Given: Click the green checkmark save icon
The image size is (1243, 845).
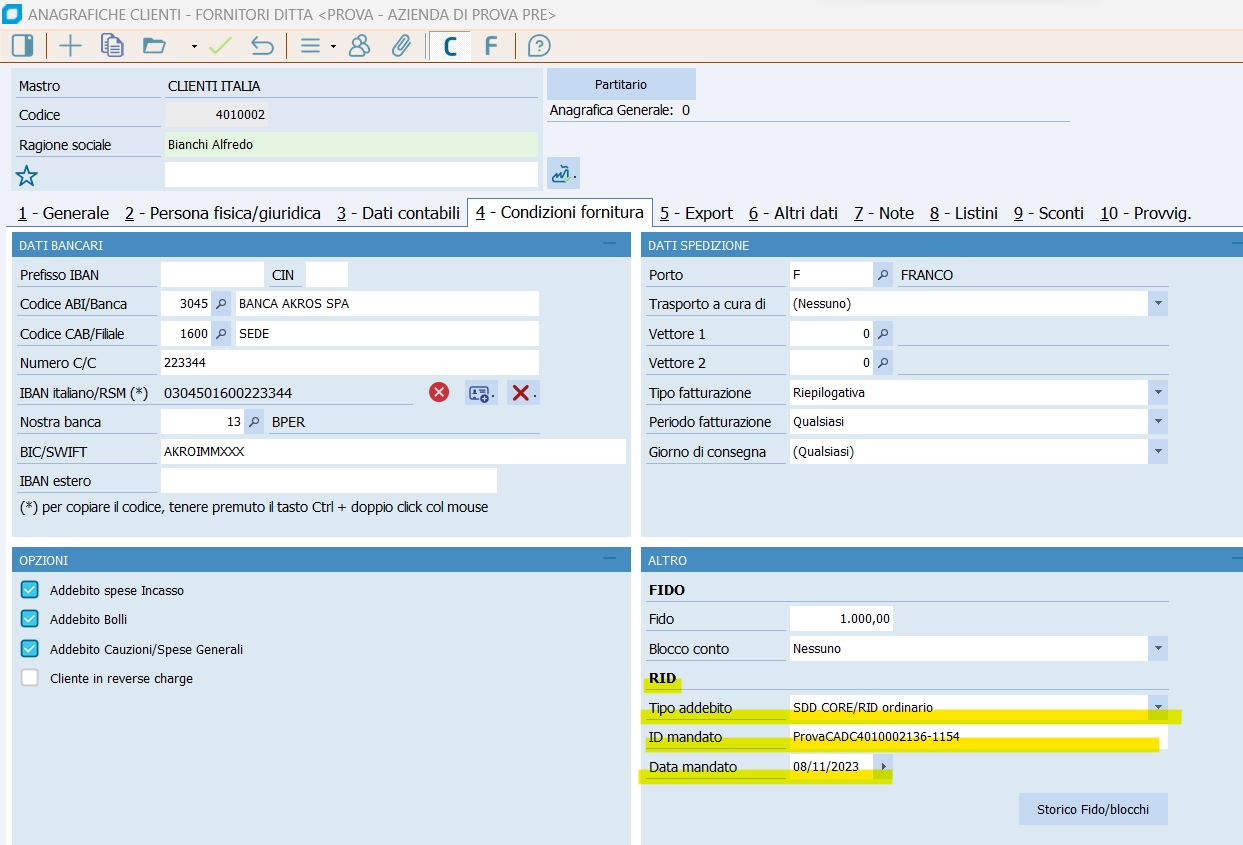Looking at the screenshot, I should coord(221,46).
